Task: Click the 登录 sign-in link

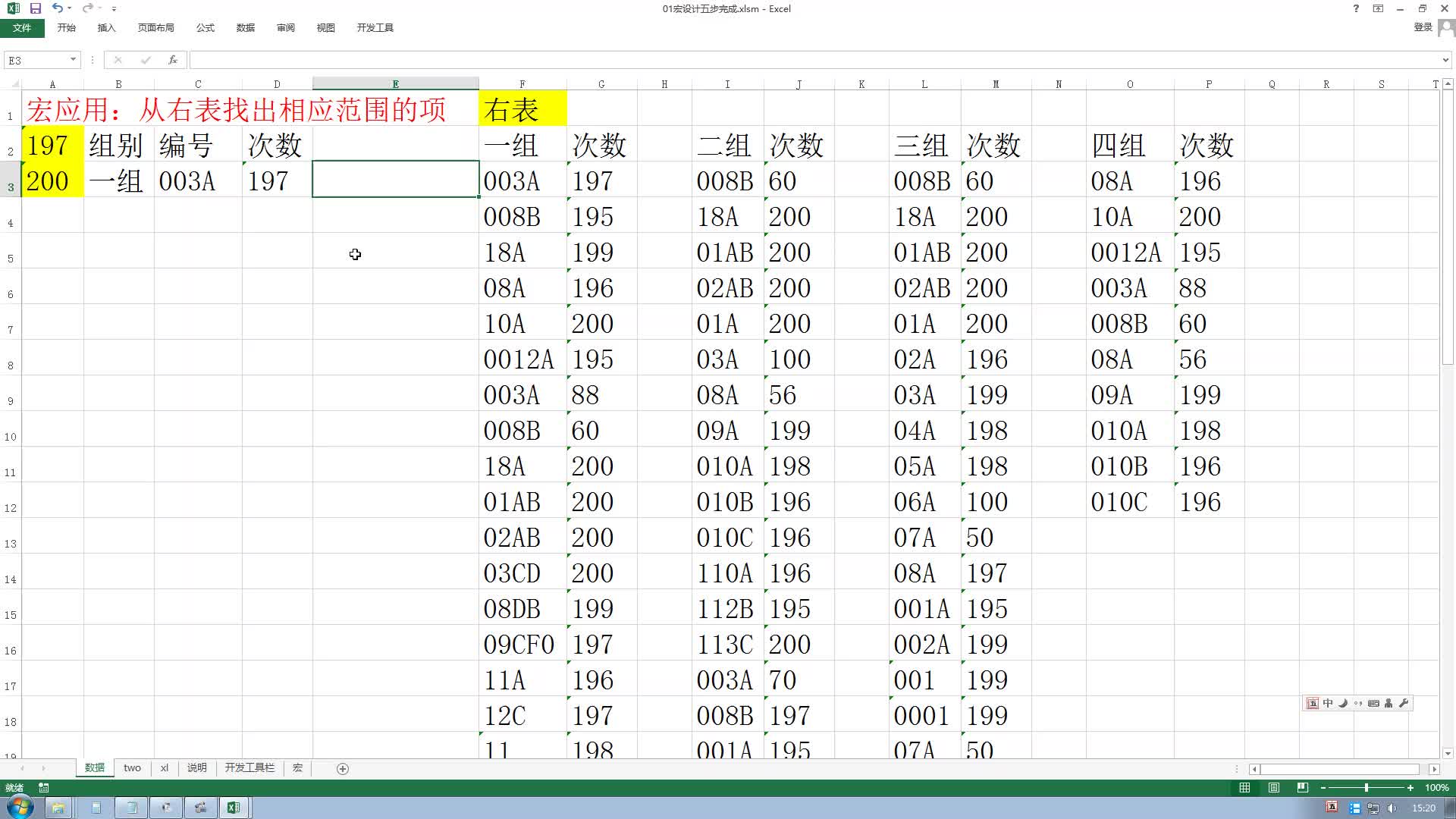Action: click(1423, 27)
